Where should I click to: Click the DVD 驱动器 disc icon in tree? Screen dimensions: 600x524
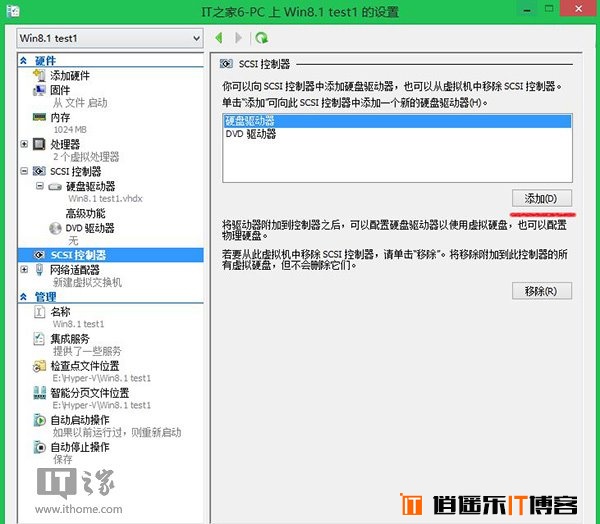coord(55,228)
